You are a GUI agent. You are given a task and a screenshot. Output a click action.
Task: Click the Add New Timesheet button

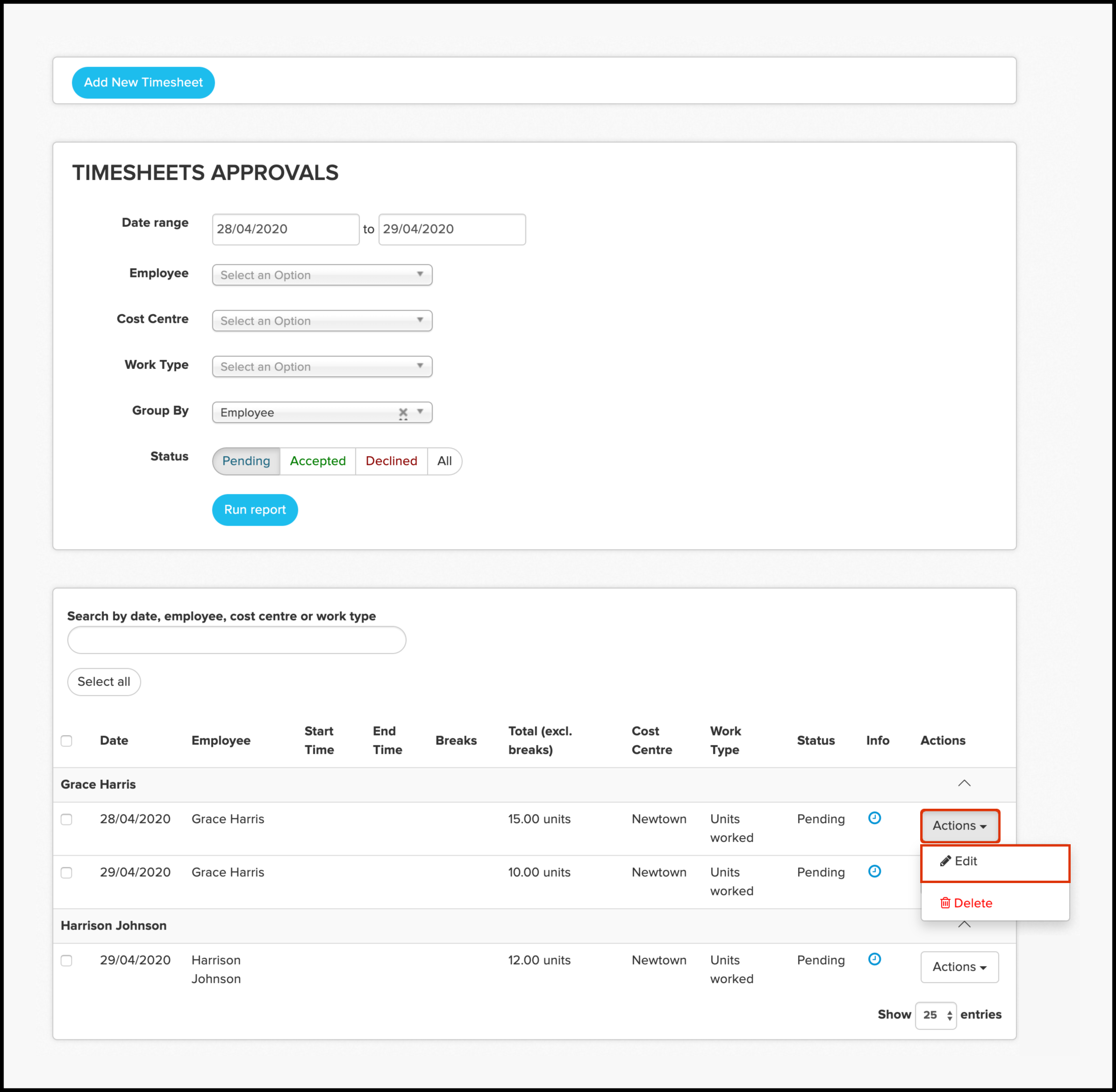143,83
